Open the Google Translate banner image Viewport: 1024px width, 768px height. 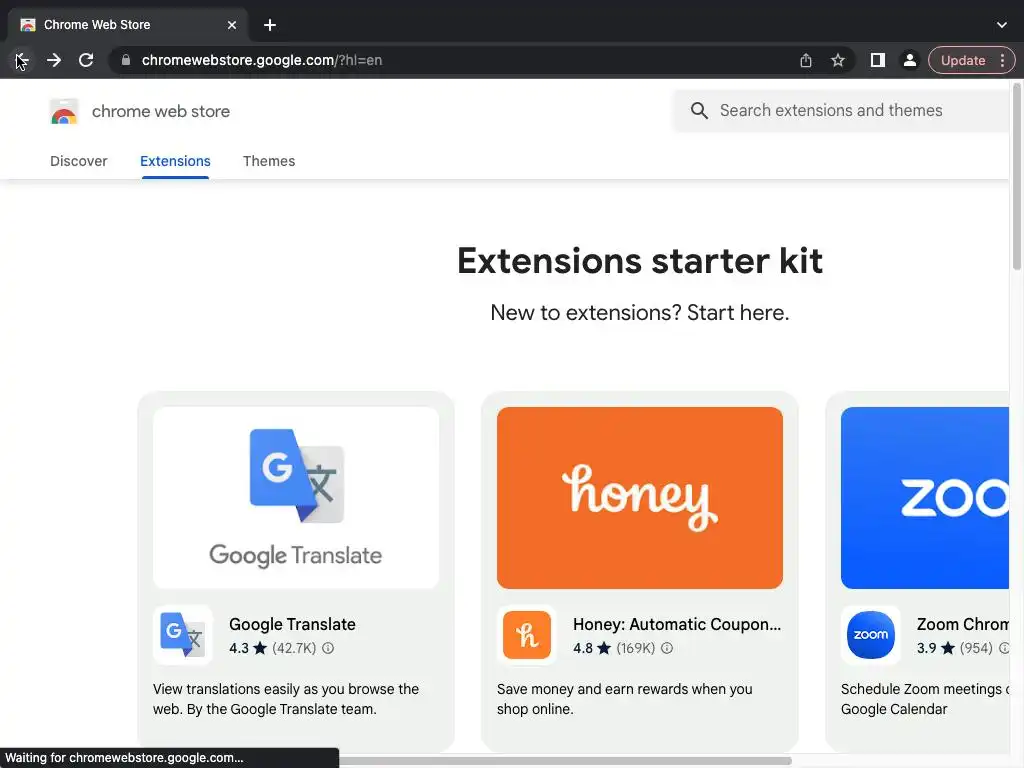[x=296, y=498]
